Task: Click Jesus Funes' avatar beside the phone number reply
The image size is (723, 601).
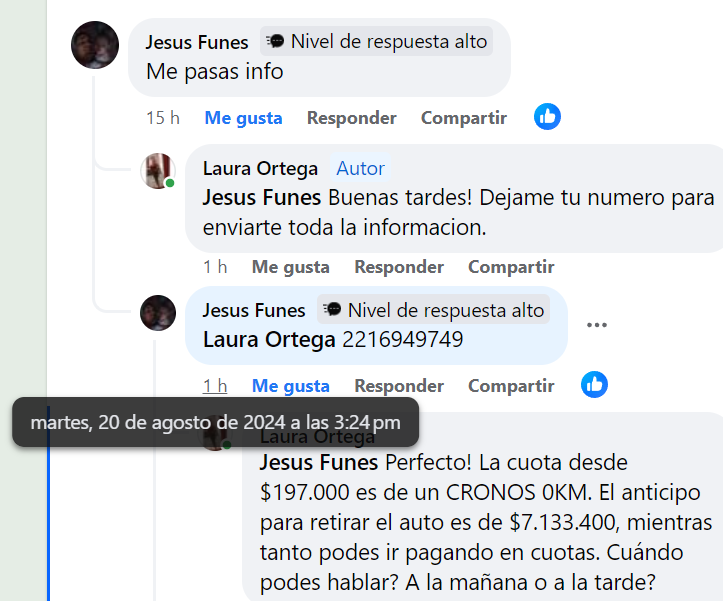Action: coord(158,313)
